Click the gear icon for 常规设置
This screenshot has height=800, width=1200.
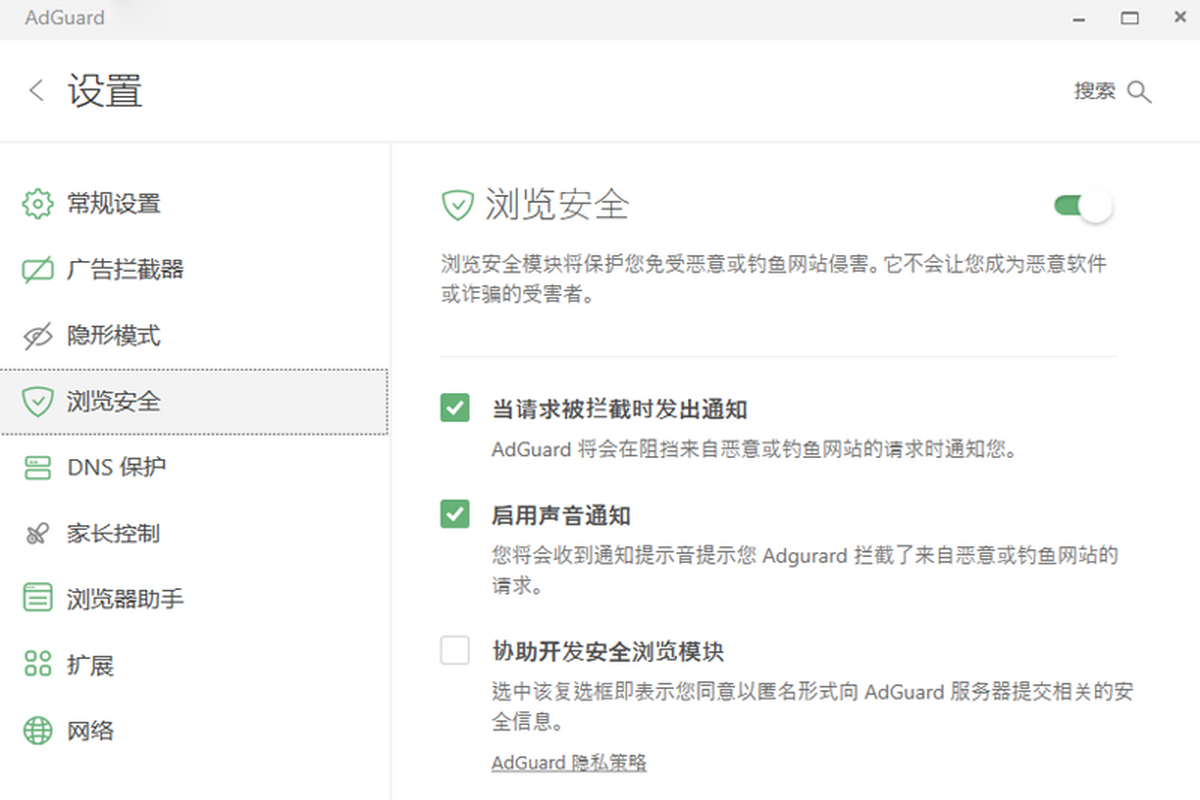(x=37, y=204)
